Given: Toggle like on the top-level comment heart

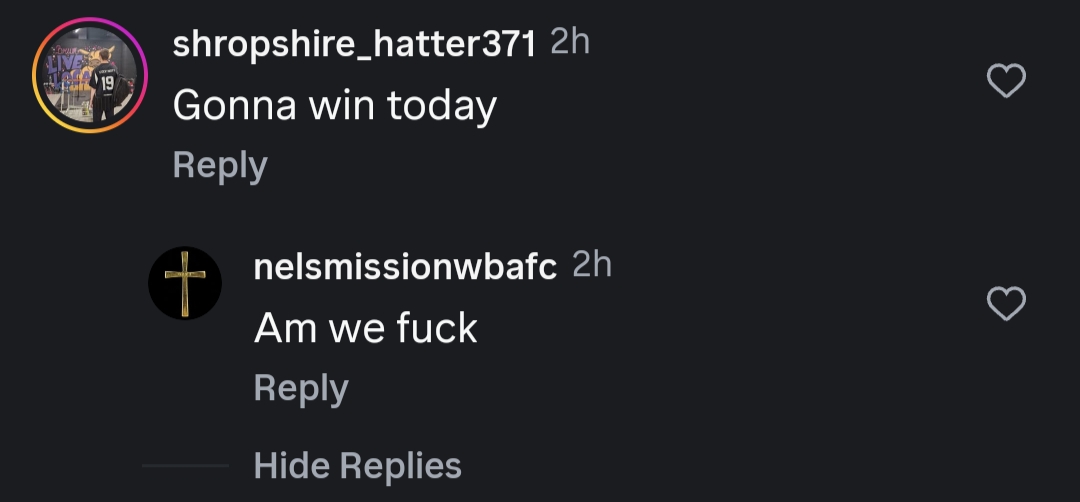Looking at the screenshot, I should pos(1006,81).
